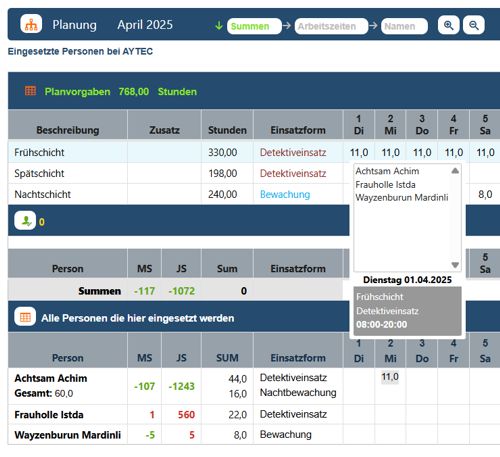Click the 11,0 cell for Achtsam Achim

tap(390, 377)
